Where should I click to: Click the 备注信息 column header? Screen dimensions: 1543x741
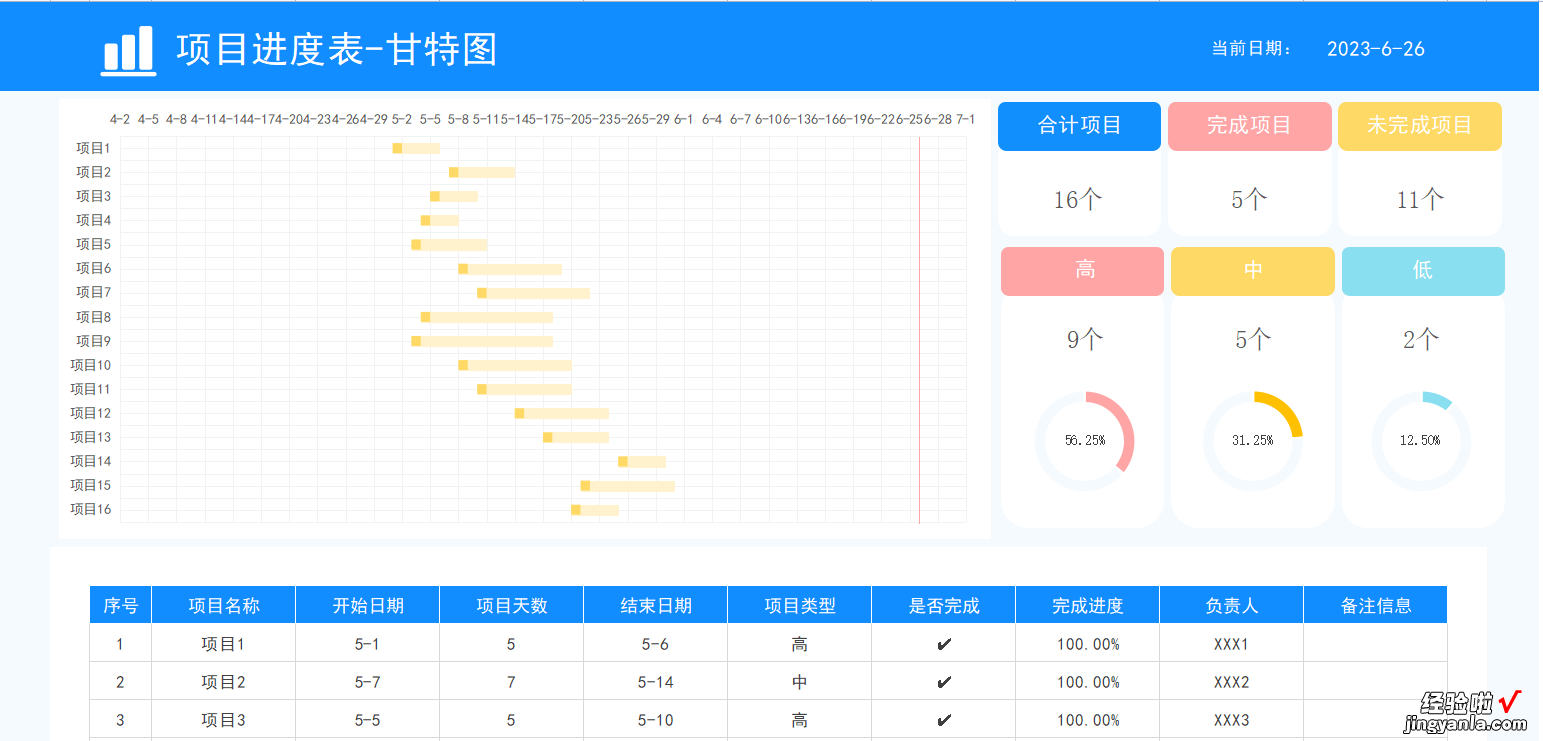point(1376,605)
